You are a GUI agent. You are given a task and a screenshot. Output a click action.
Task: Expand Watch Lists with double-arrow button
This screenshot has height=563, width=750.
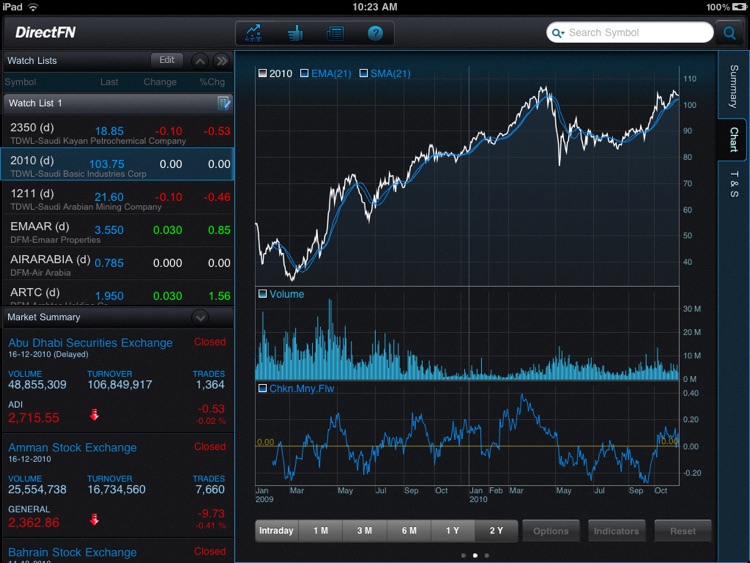pyautogui.click(x=221, y=61)
